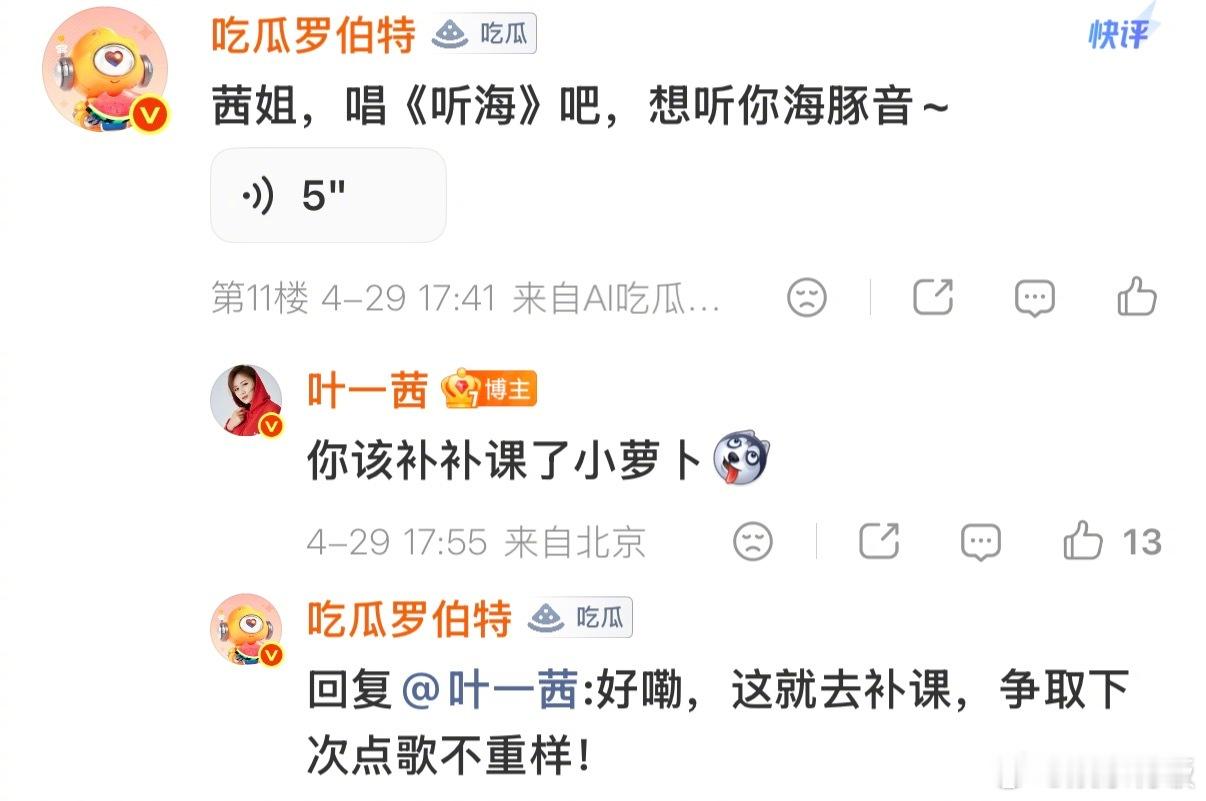
Task: Share 吃瓜罗伯特's top comment via forward icon
Action: click(933, 298)
